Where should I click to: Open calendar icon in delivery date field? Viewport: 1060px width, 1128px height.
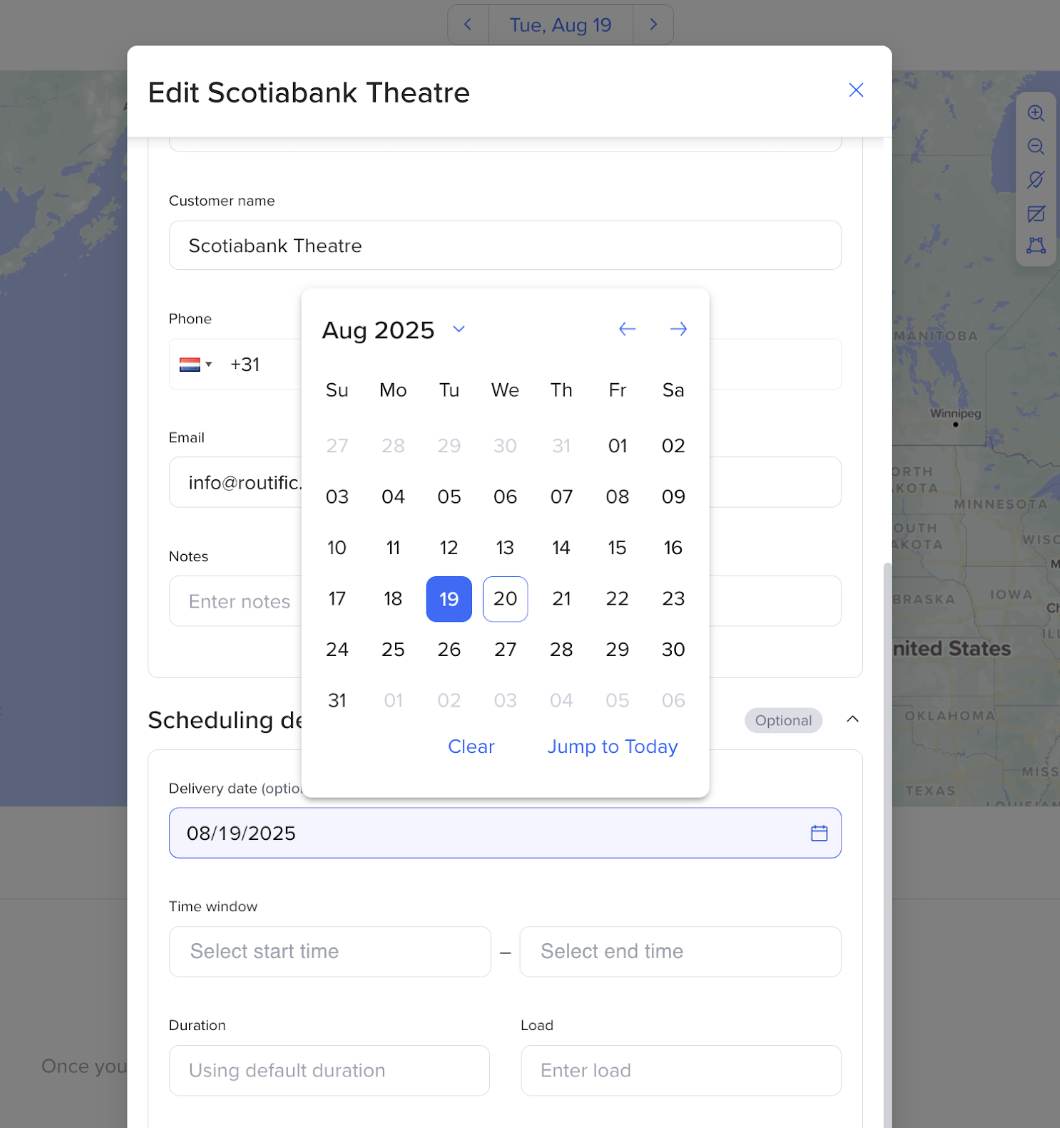pos(819,833)
